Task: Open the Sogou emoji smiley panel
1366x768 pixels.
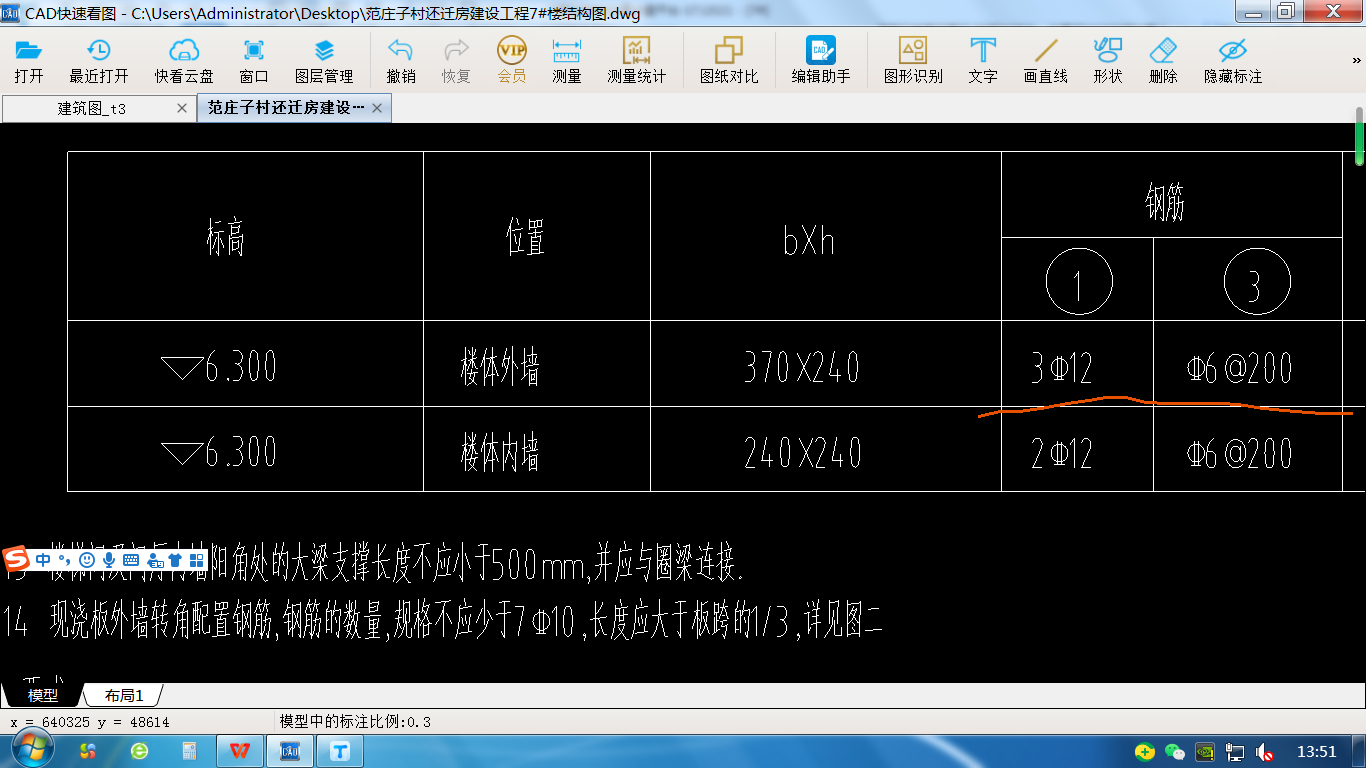Action: 87,559
